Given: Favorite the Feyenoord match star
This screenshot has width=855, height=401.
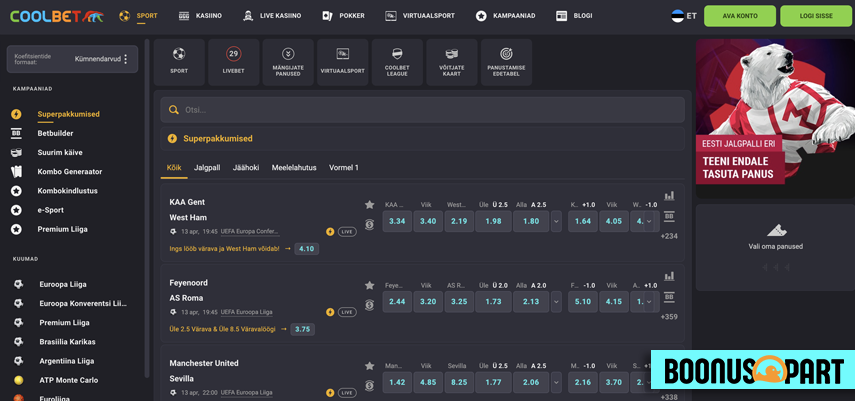Looking at the screenshot, I should pos(370,285).
